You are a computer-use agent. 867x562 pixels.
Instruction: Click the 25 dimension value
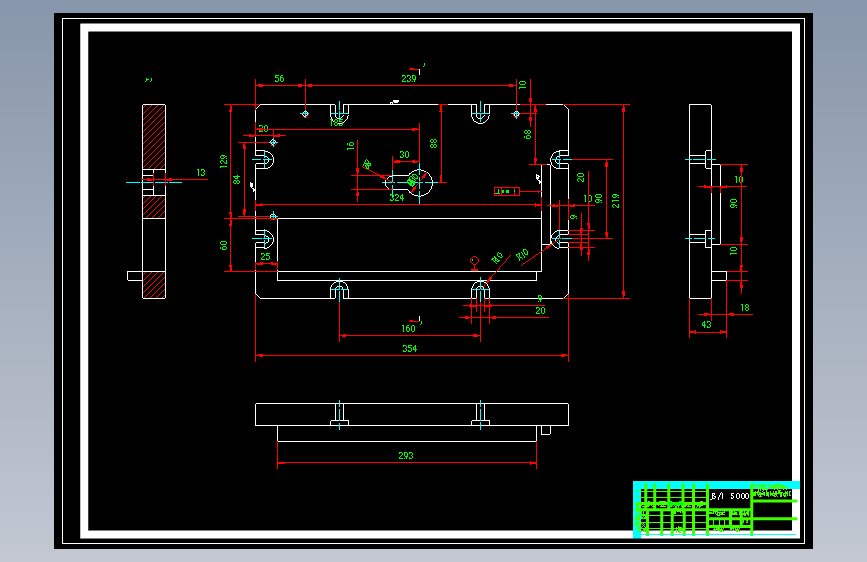[x=265, y=257]
